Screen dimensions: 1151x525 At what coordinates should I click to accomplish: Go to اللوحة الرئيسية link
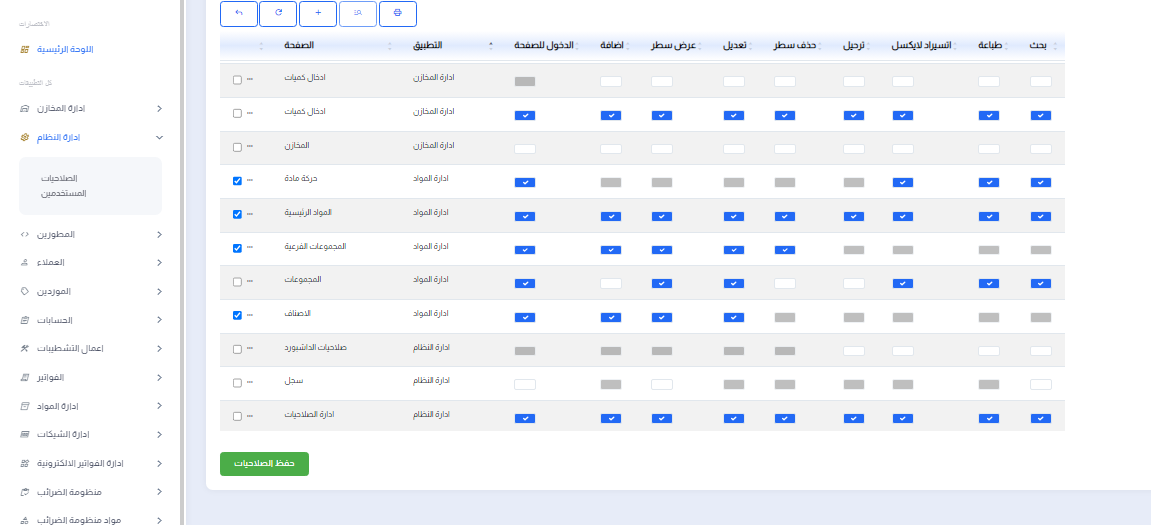tap(65, 49)
